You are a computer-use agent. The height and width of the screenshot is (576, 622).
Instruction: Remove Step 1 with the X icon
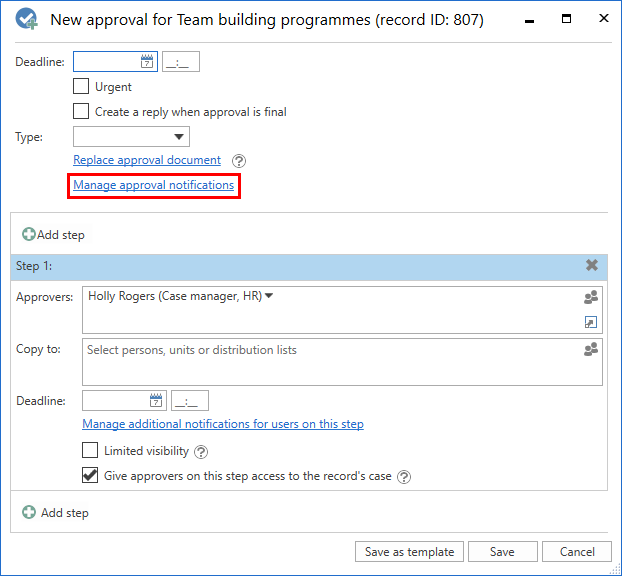click(592, 266)
